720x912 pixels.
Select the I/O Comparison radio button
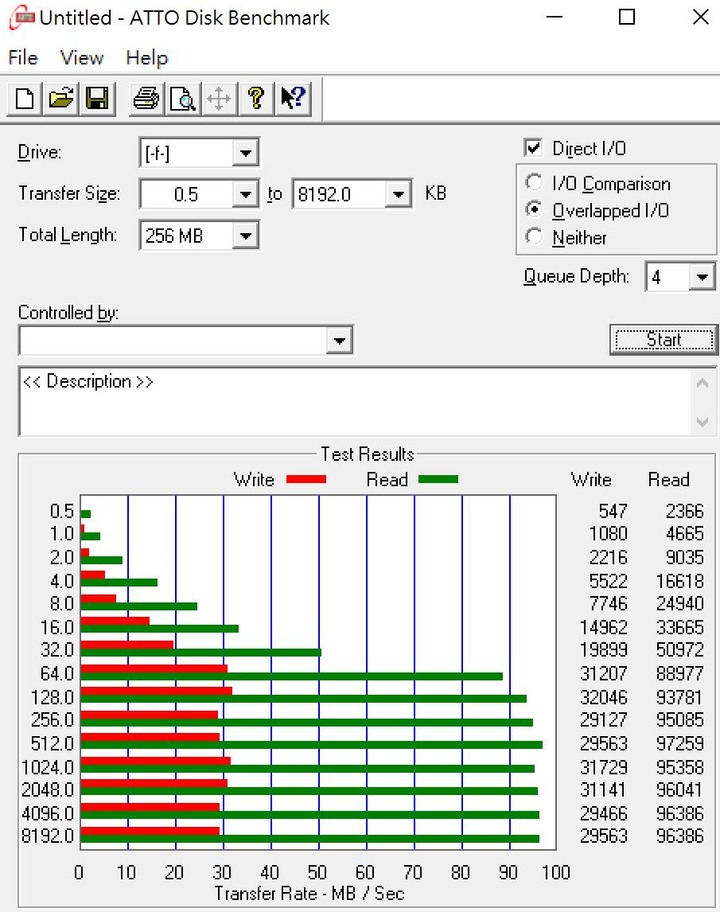[x=533, y=183]
